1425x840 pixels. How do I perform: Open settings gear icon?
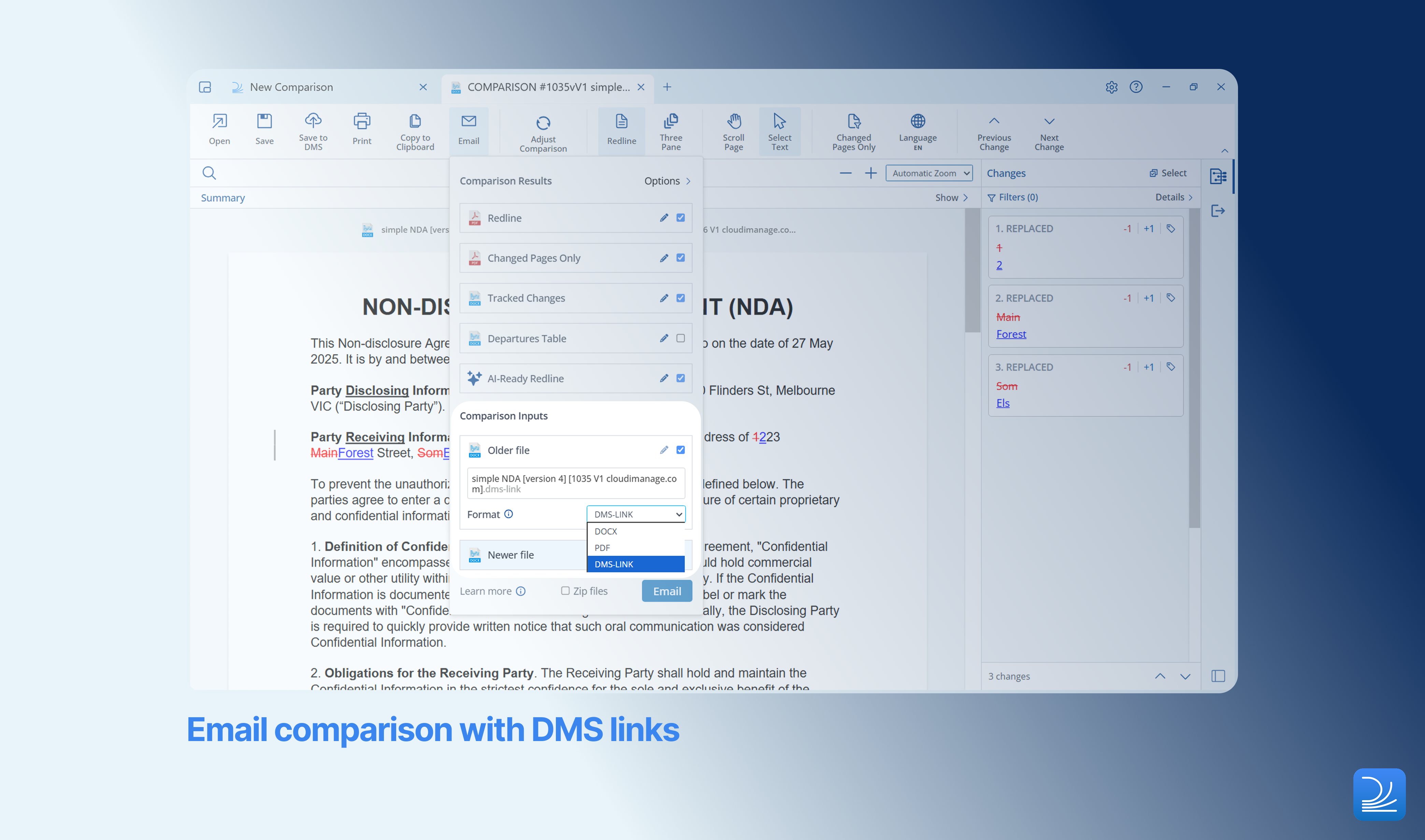pyautogui.click(x=1111, y=87)
